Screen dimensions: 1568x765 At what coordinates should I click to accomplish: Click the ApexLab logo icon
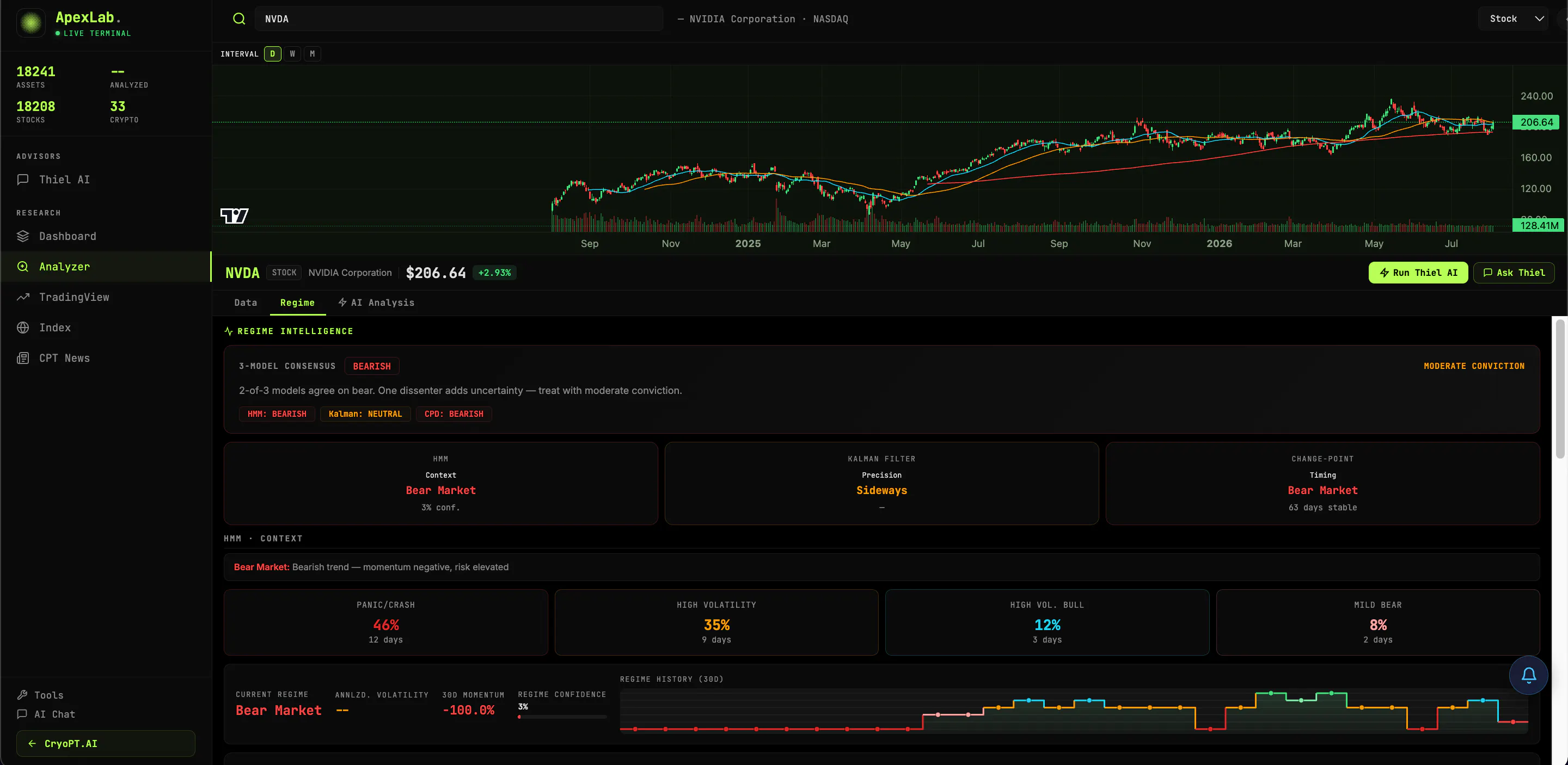pyautogui.click(x=31, y=23)
